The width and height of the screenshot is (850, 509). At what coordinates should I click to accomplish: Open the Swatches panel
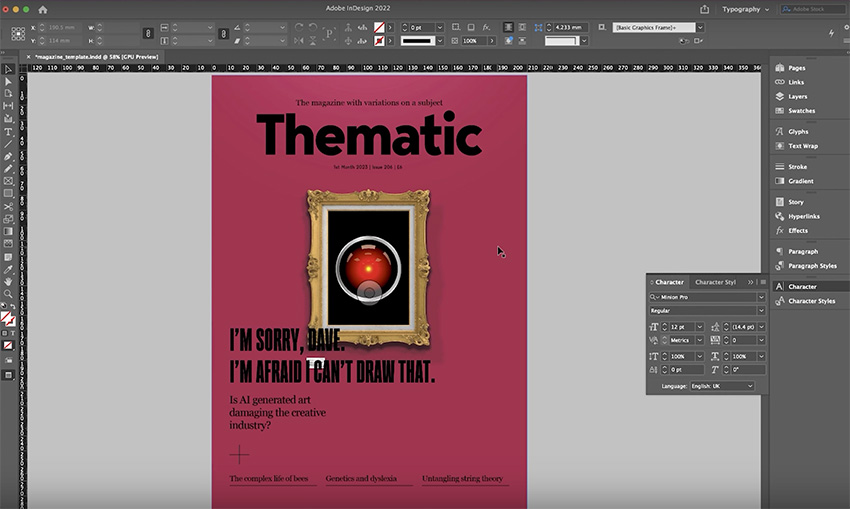(x=801, y=111)
